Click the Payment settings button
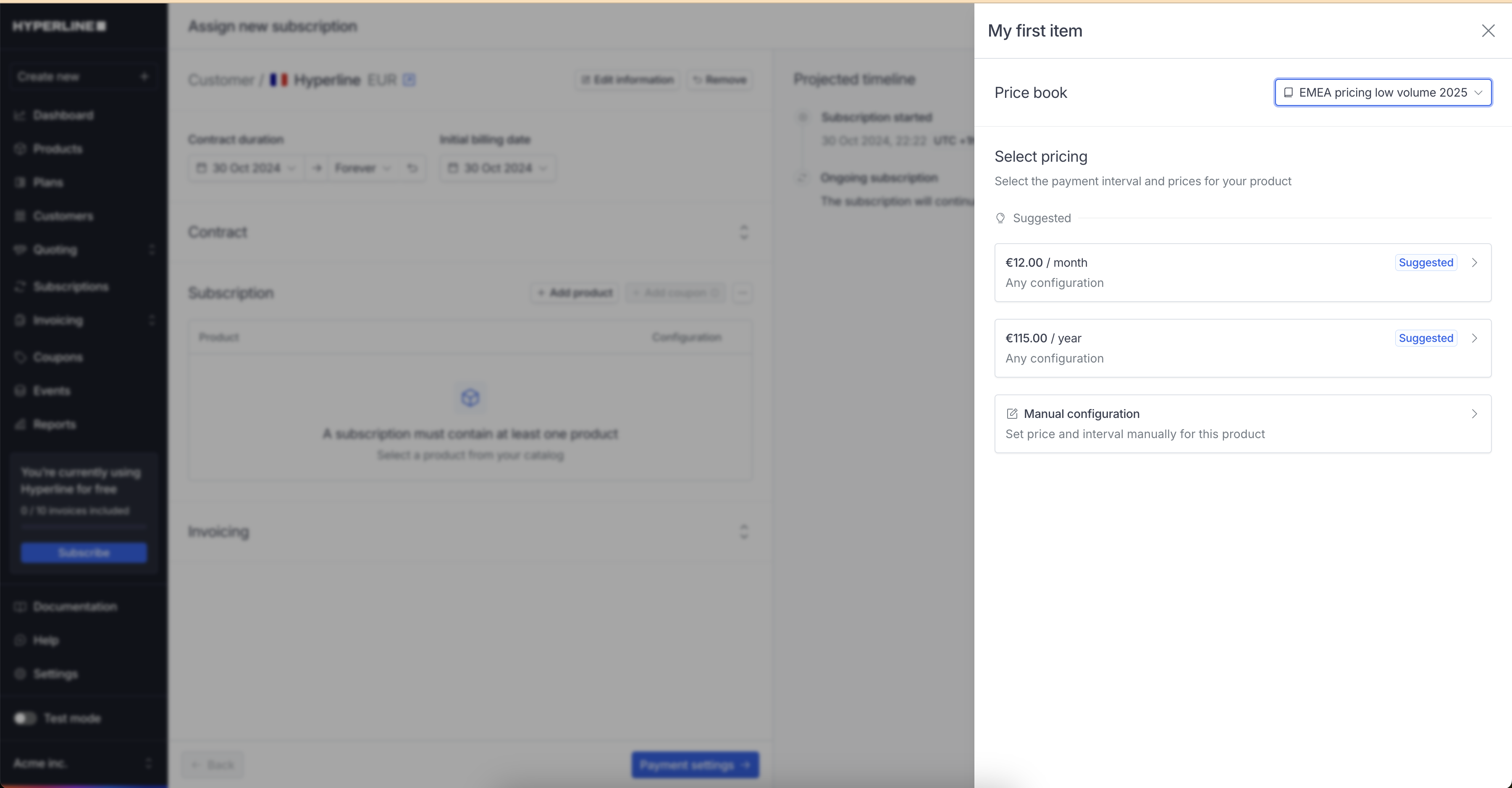 coord(695,764)
